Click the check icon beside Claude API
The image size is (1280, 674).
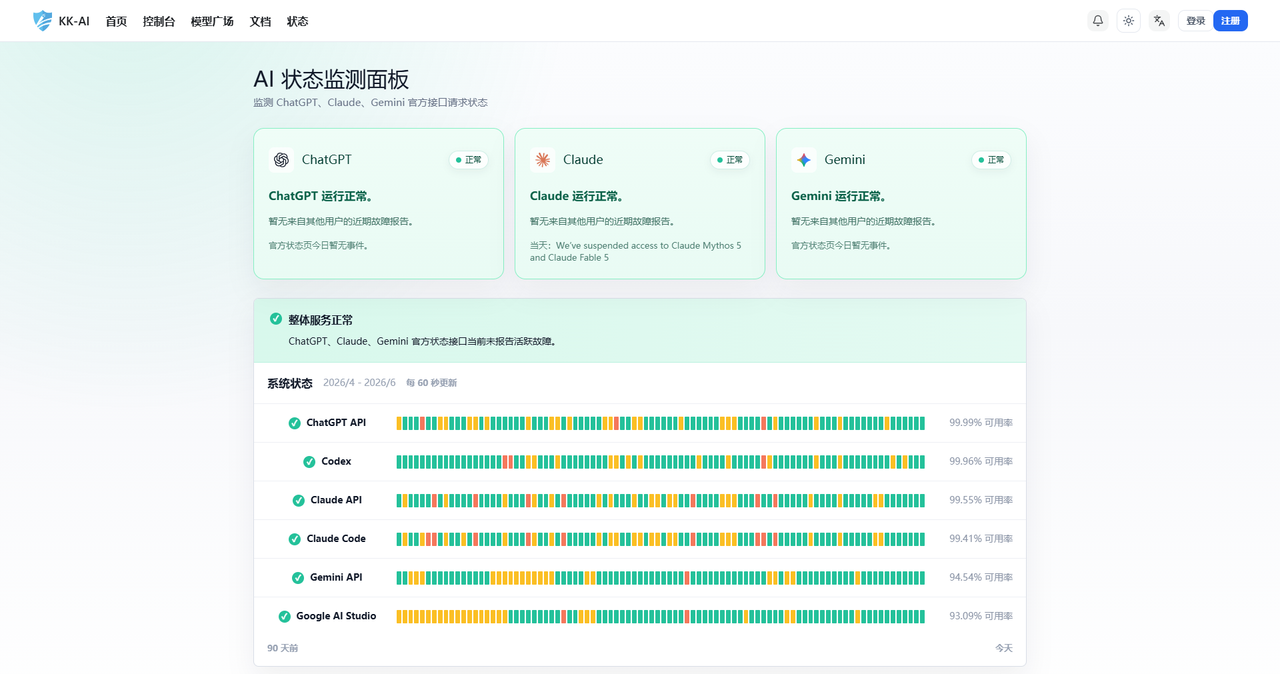click(298, 500)
